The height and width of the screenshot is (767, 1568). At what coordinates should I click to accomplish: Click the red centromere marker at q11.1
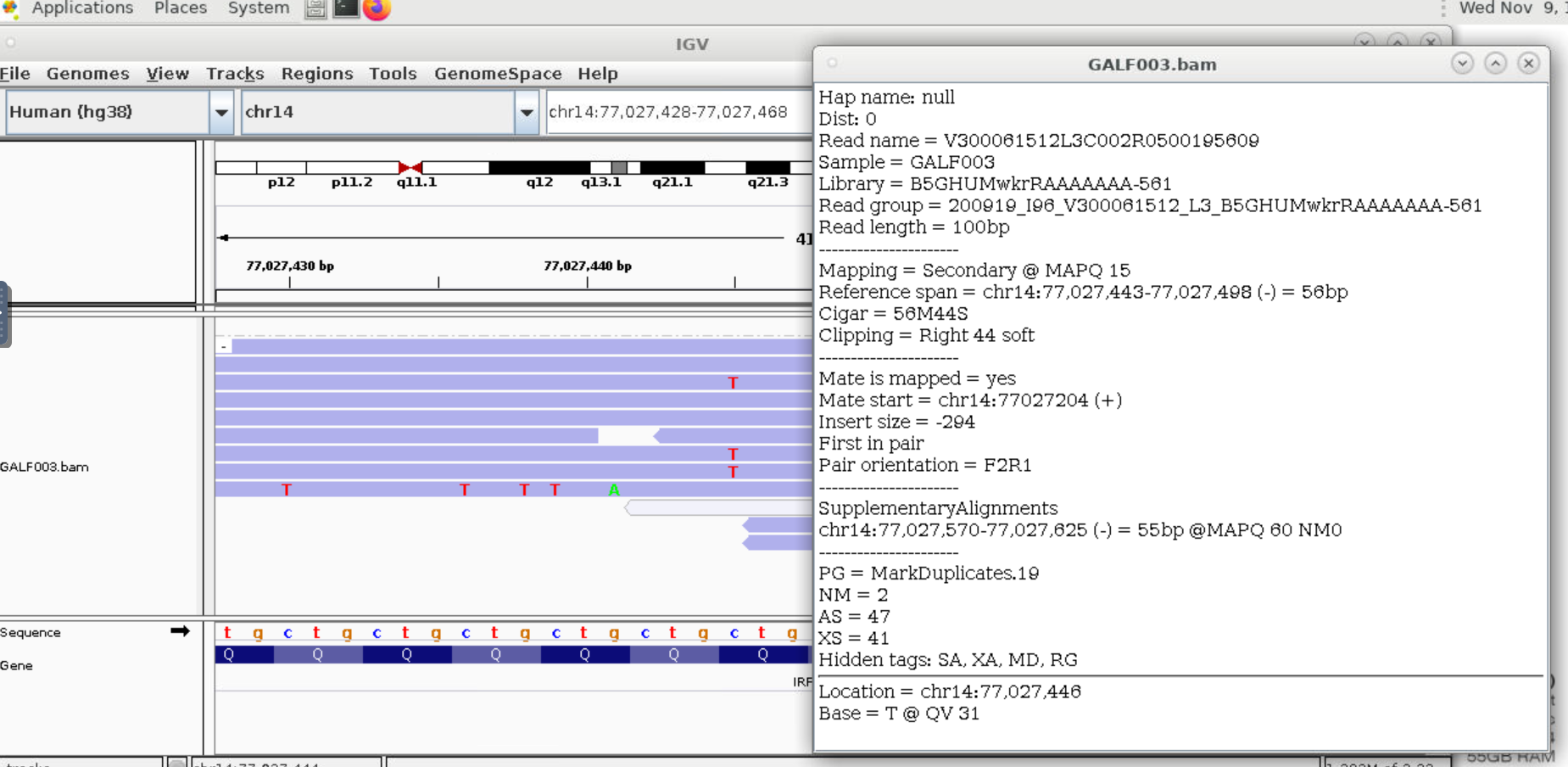[409, 167]
